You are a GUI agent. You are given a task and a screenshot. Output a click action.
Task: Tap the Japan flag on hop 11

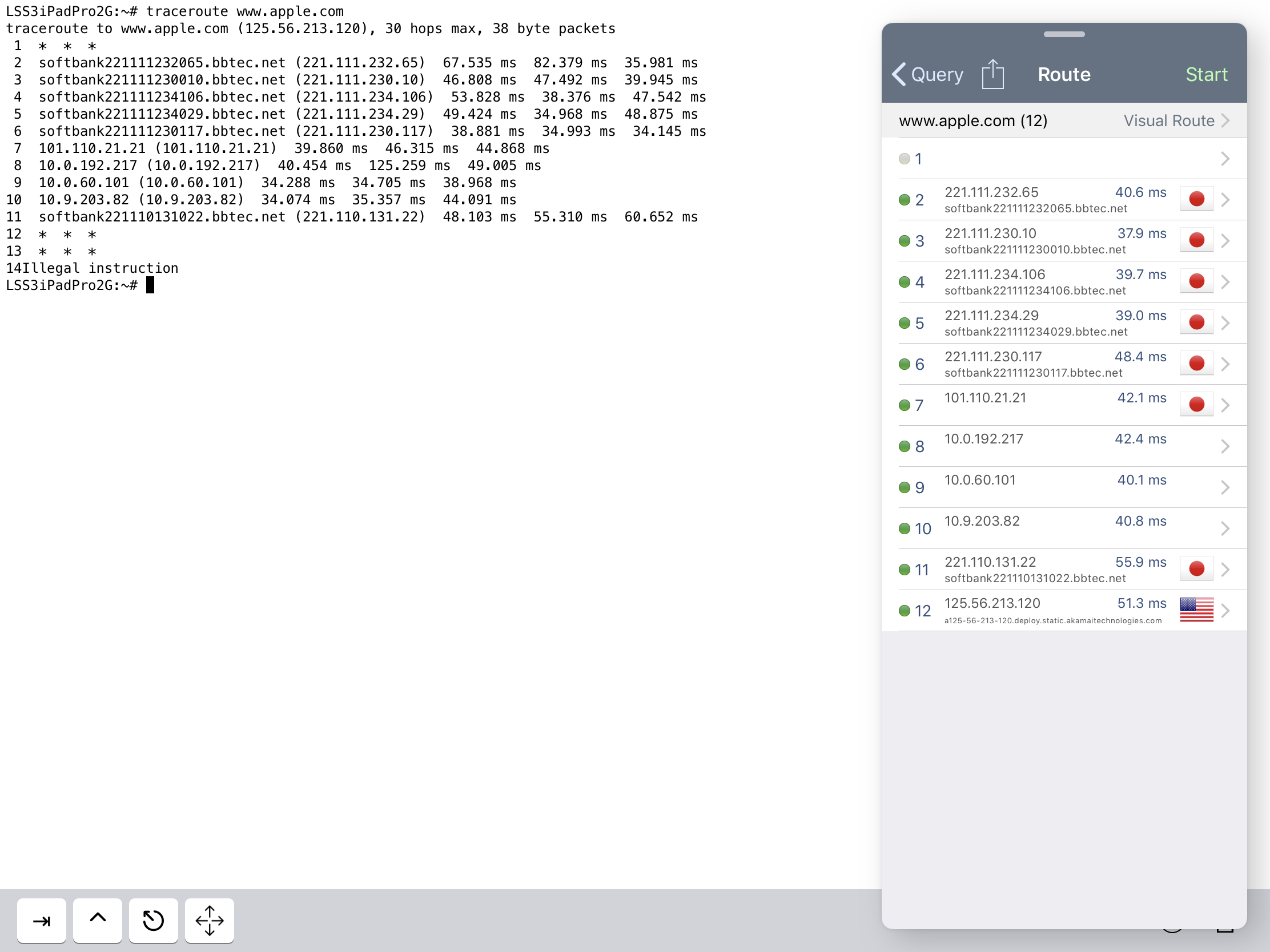click(x=1196, y=568)
